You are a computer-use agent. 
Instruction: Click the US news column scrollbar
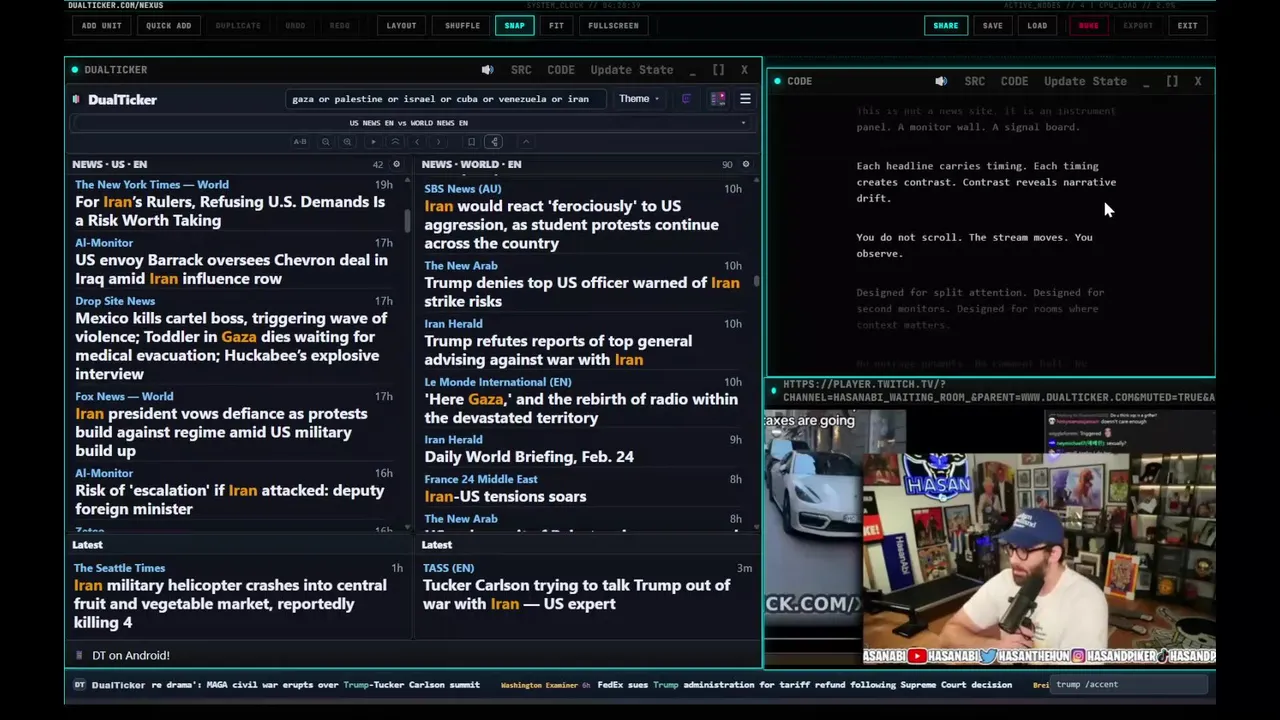pyautogui.click(x=407, y=221)
